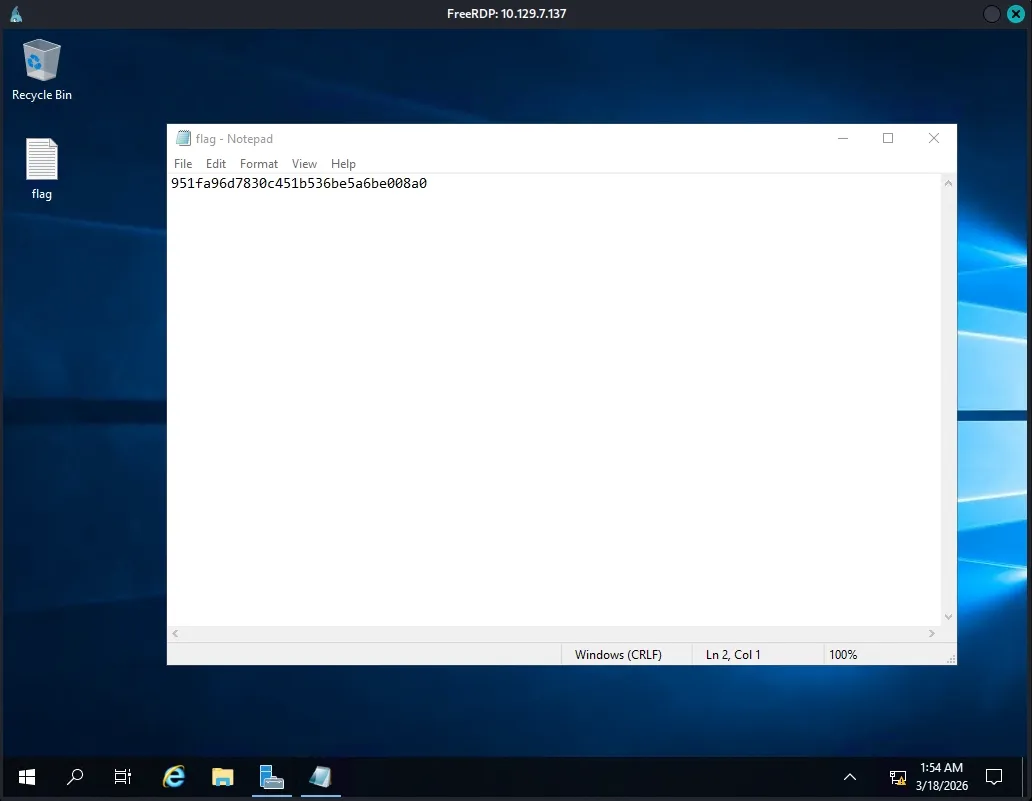Click Ln 2, Col 1 status entry
Image resolution: width=1032 pixels, height=801 pixels.
pyautogui.click(x=733, y=655)
